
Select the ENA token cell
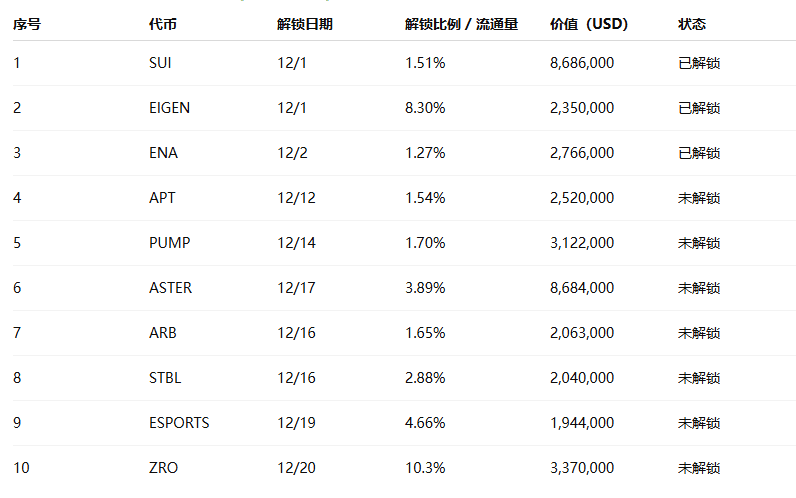click(163, 153)
